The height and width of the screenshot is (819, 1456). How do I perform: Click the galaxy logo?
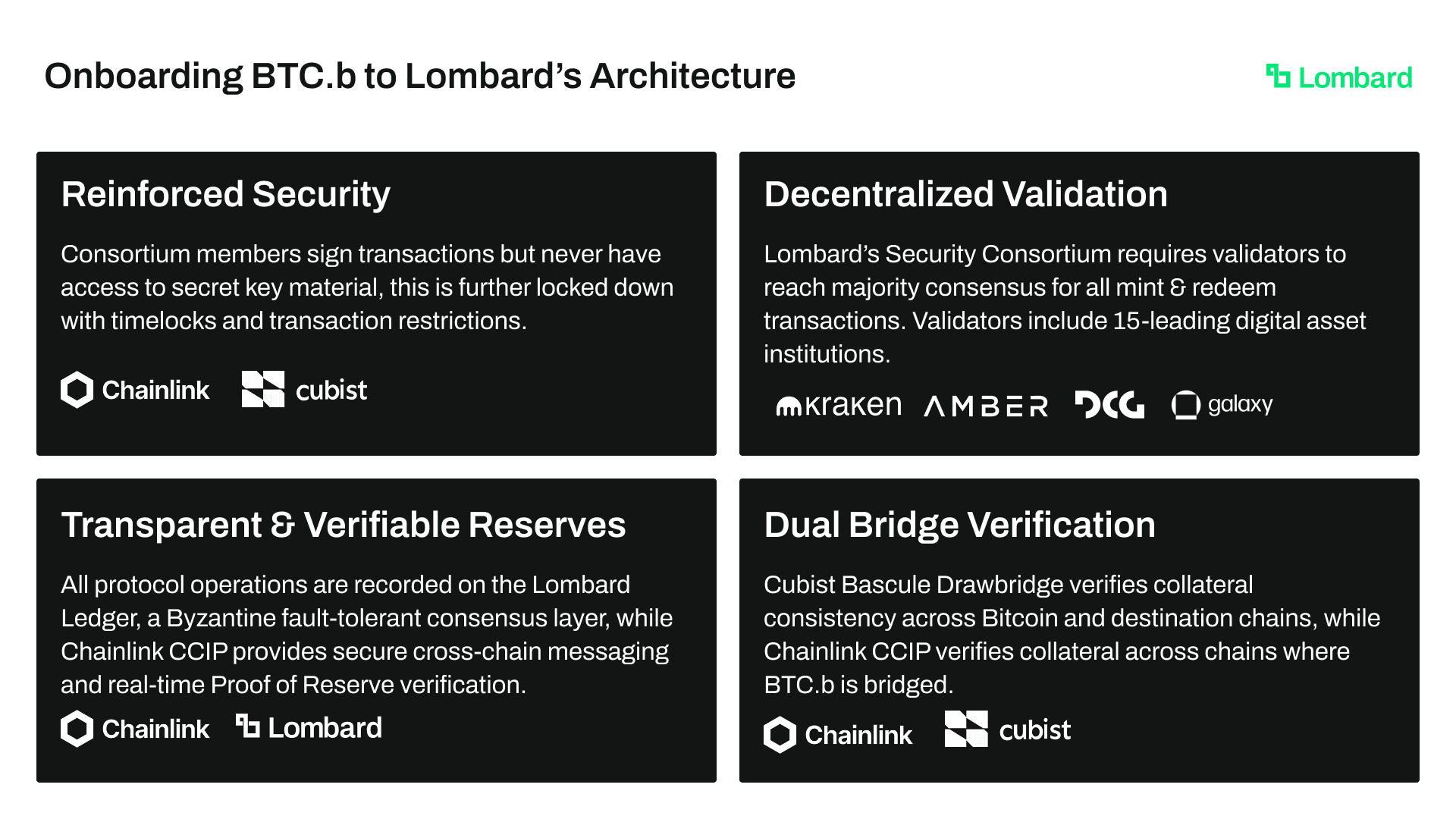(x=1222, y=405)
